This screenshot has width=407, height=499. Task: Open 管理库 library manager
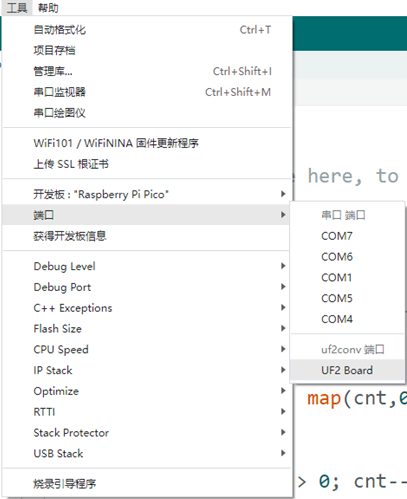coord(146,71)
